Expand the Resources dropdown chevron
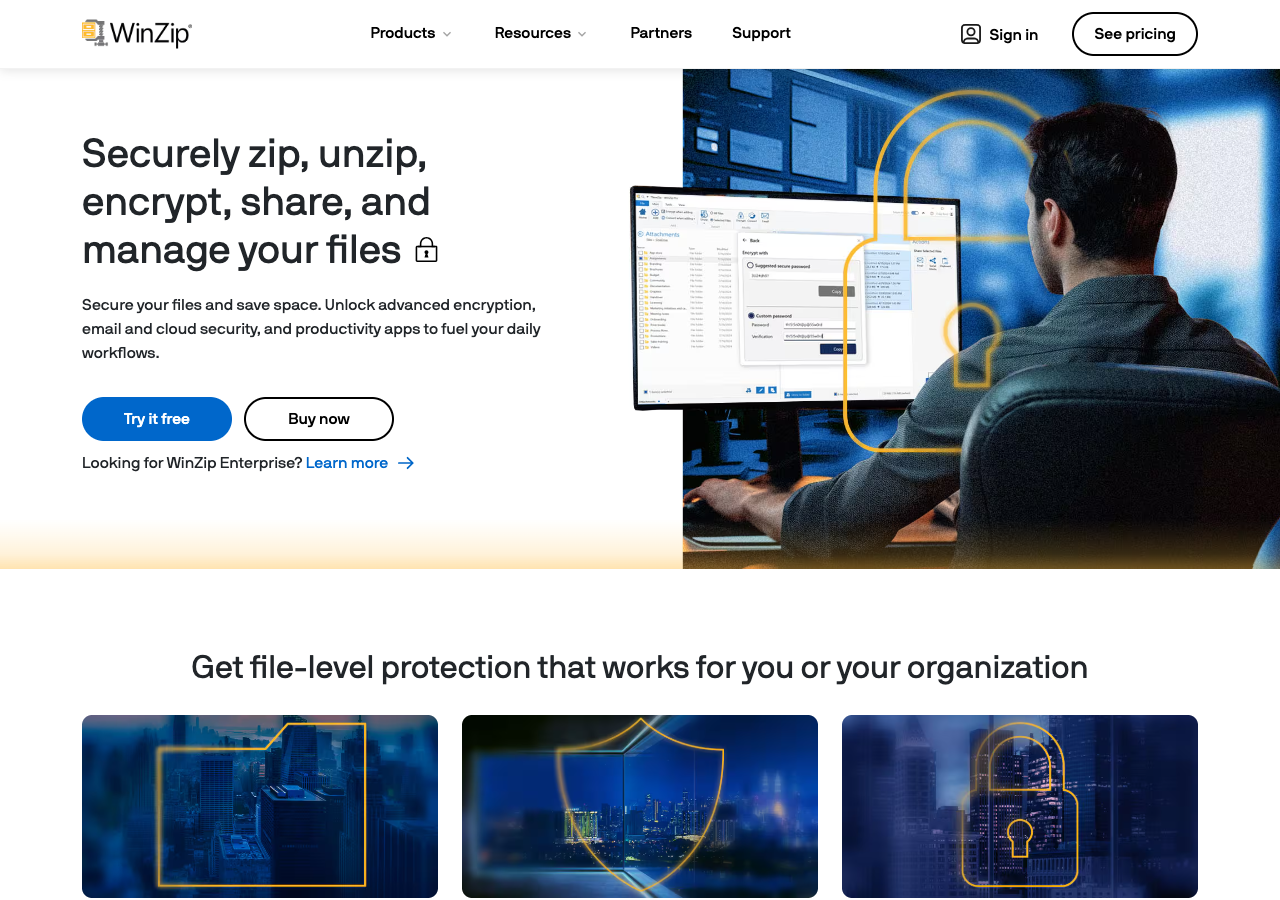Viewport: 1280px width, 900px height. coord(581,33)
